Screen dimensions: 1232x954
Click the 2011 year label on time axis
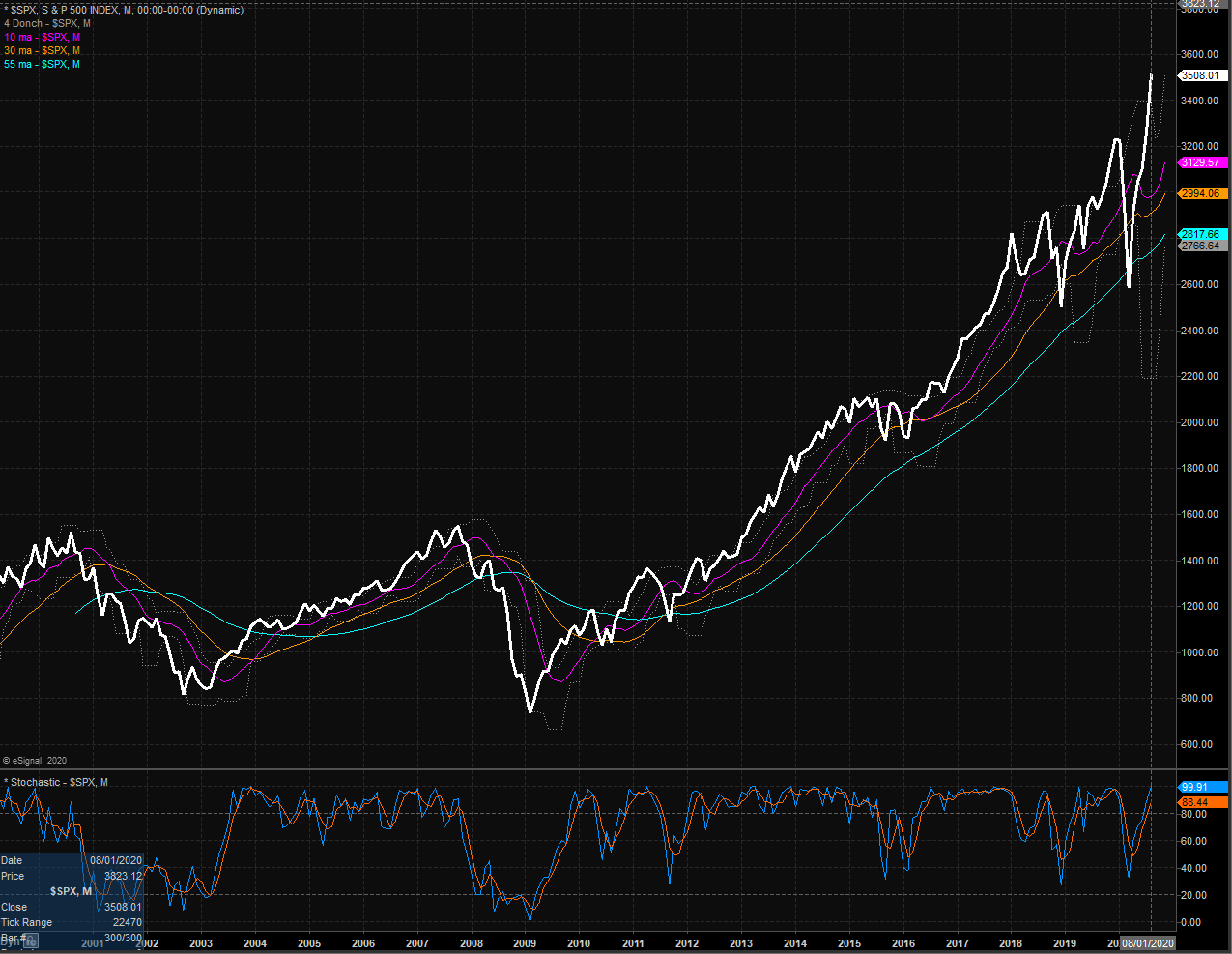pos(633,943)
